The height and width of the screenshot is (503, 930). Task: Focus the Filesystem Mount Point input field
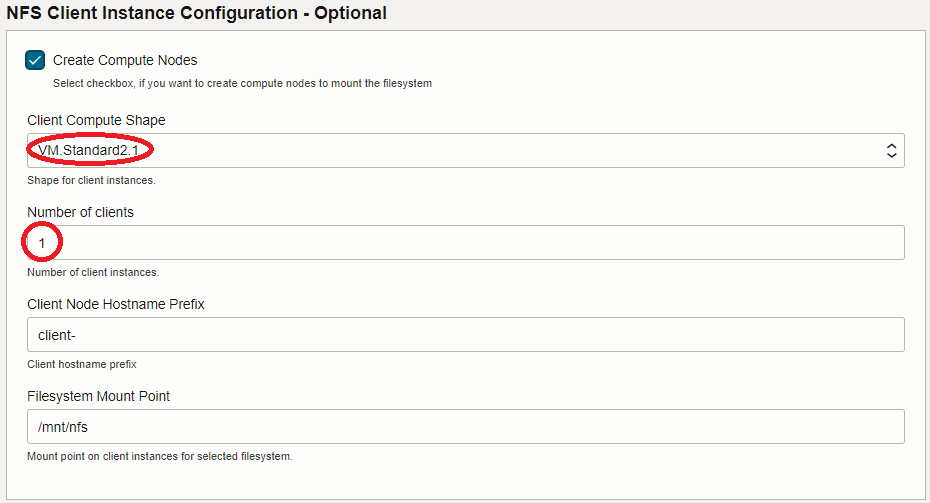coord(465,427)
